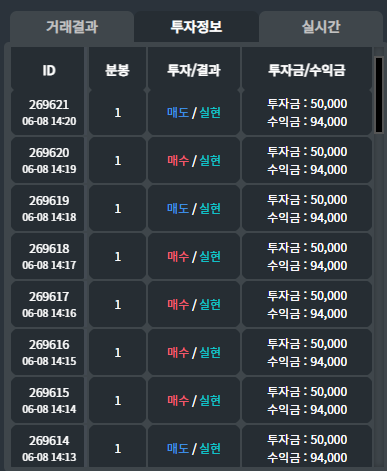Click the 매수 / 실현 result for 269618
The width and height of the screenshot is (387, 471).
pos(194,257)
